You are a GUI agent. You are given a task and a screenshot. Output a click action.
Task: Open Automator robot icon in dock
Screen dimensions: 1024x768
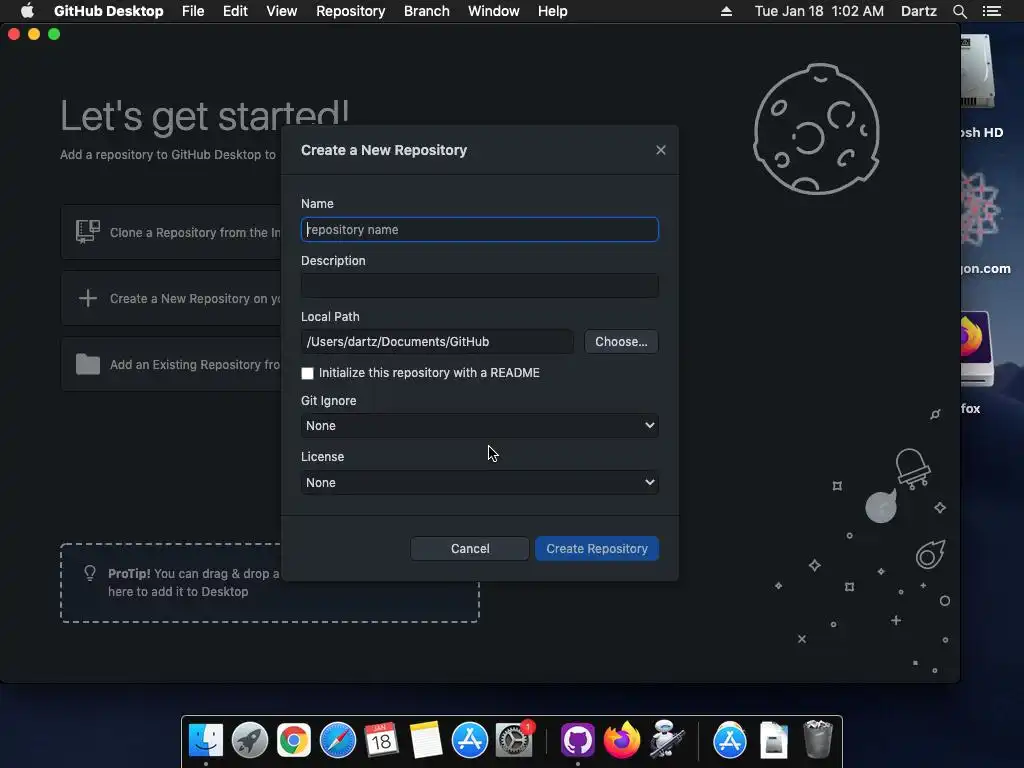click(x=666, y=740)
